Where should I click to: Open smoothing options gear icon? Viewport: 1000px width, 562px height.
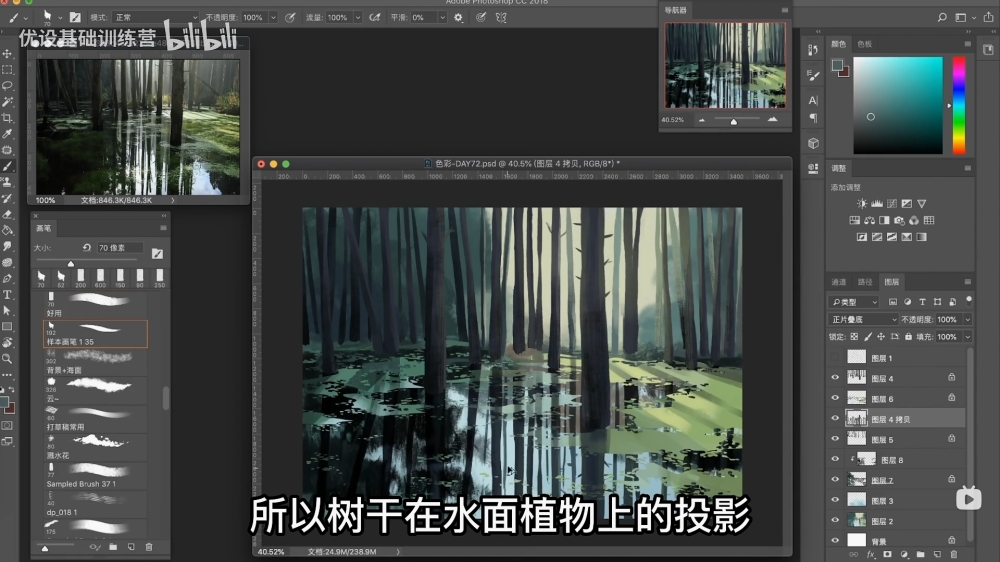click(x=458, y=18)
